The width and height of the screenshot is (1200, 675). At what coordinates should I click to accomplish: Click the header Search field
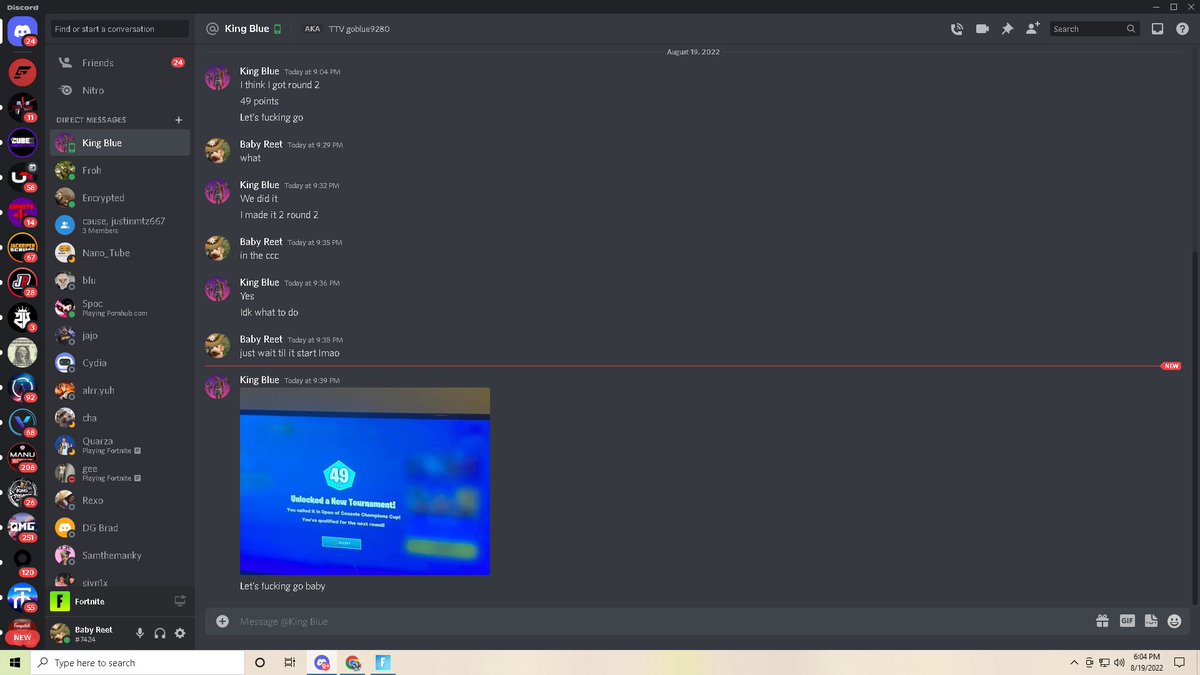click(x=1094, y=29)
